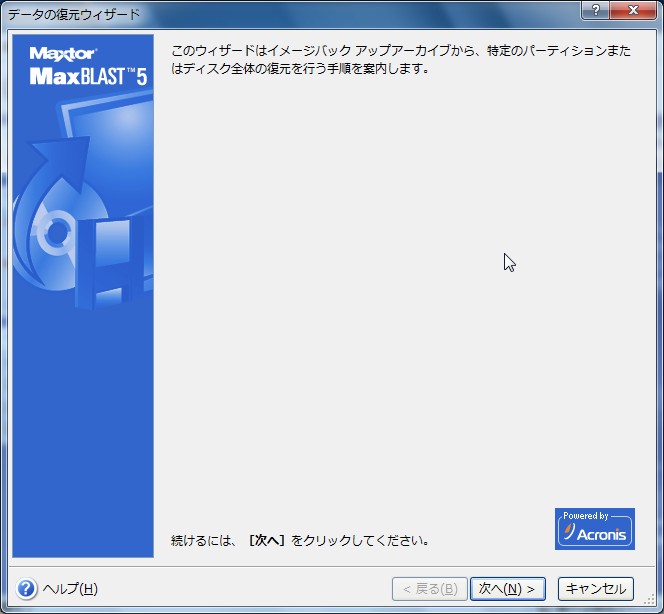
Task: Close the データの復元ウィザード window
Action: click(x=633, y=10)
